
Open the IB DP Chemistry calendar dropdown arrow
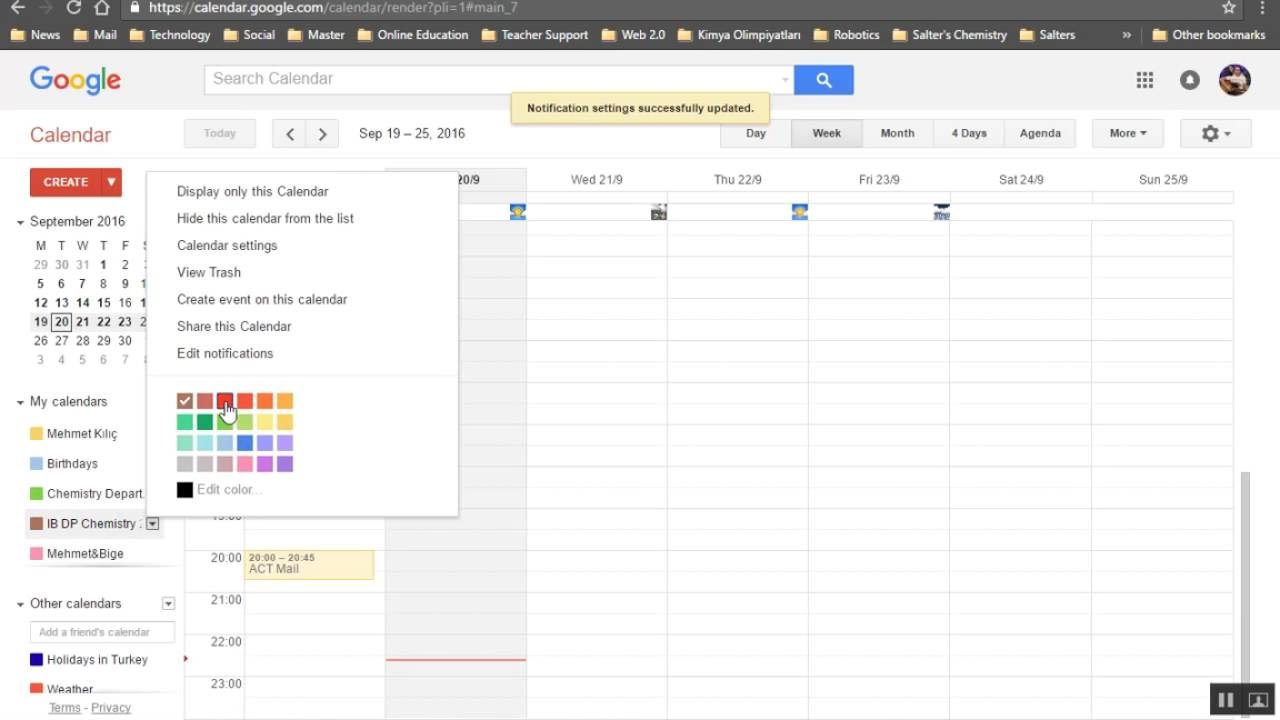pyautogui.click(x=152, y=524)
